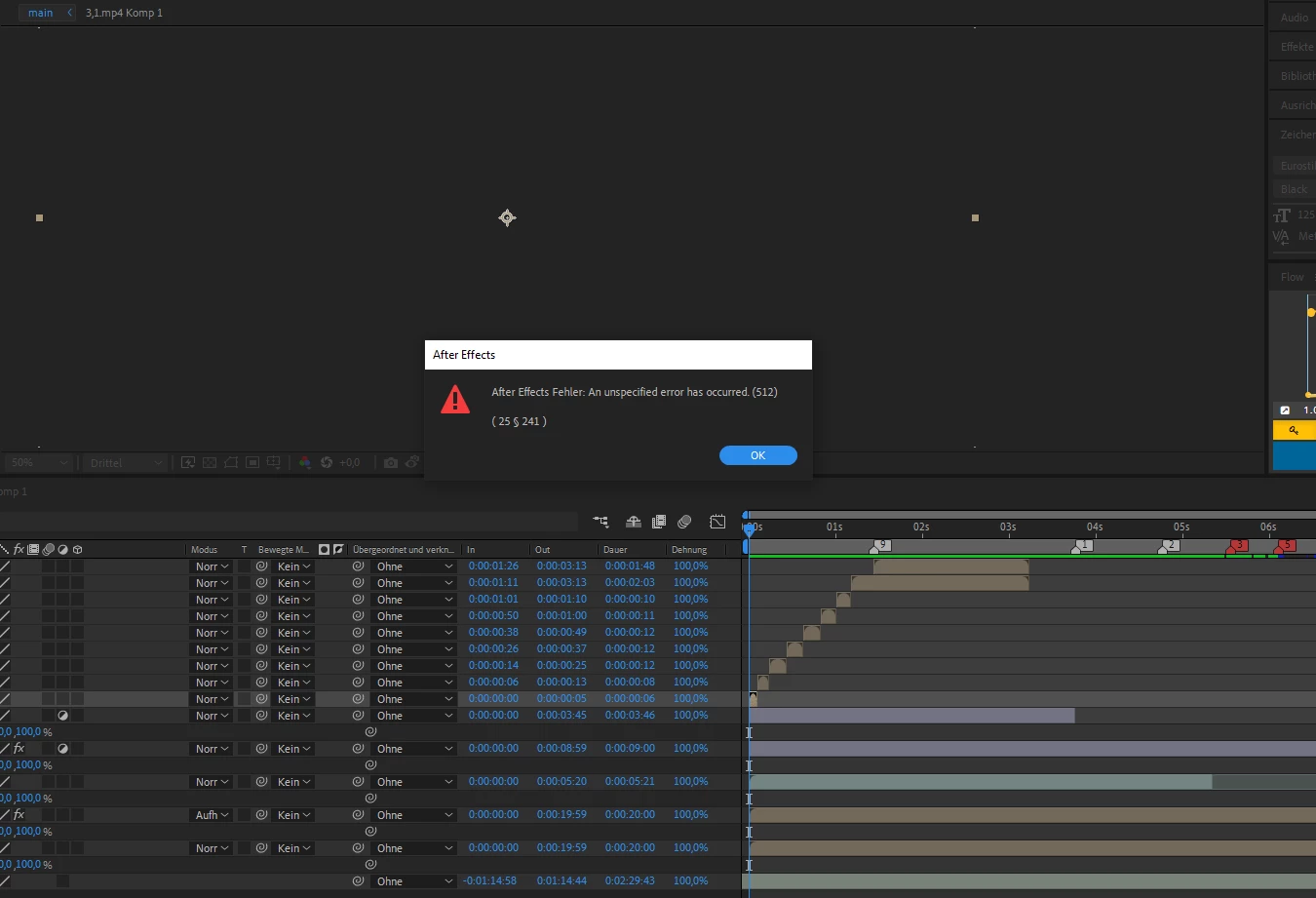
Task: Click duration value 0:00:02:03
Action: (630, 582)
